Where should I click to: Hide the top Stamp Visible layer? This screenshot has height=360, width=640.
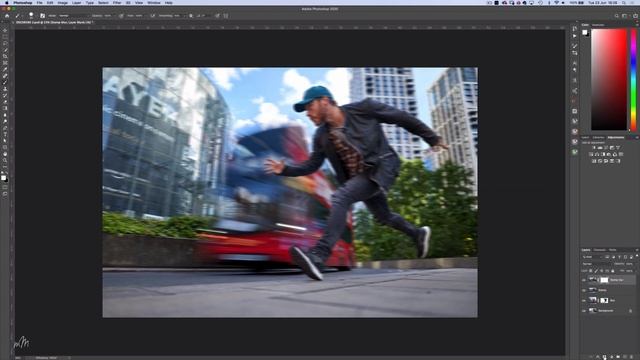583,280
